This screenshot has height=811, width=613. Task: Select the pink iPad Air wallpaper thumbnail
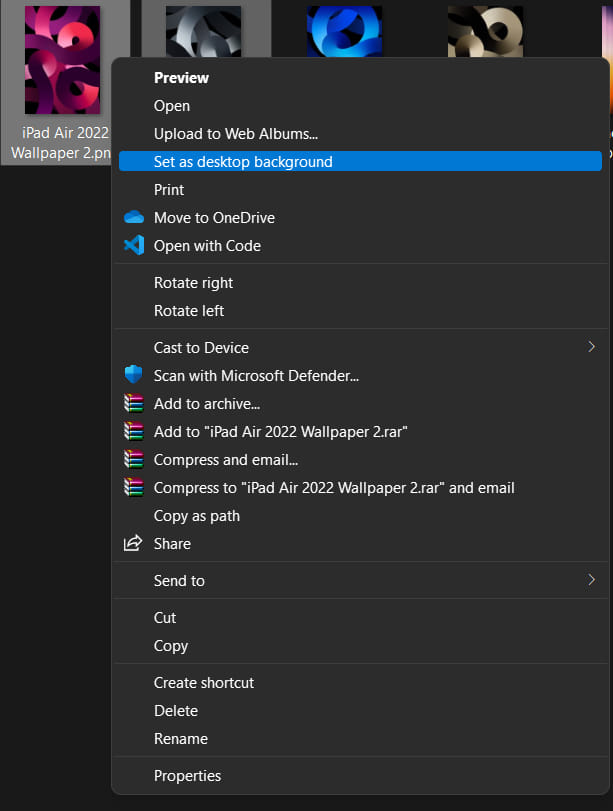point(63,60)
